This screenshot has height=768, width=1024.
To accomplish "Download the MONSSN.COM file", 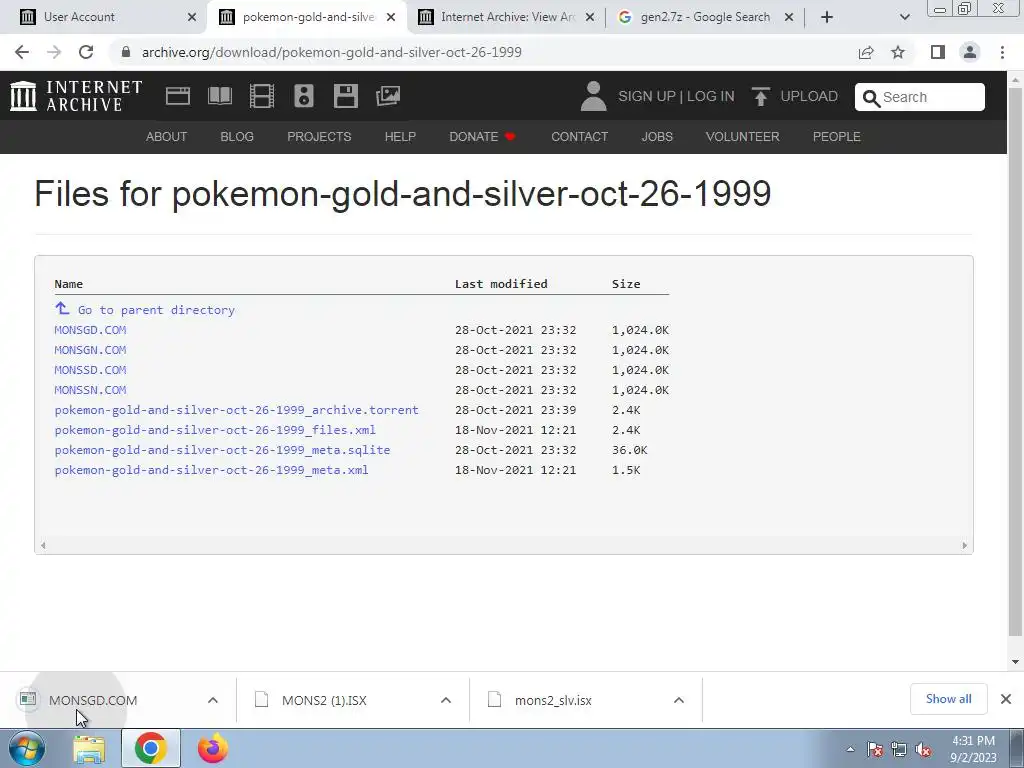I will [90, 390].
